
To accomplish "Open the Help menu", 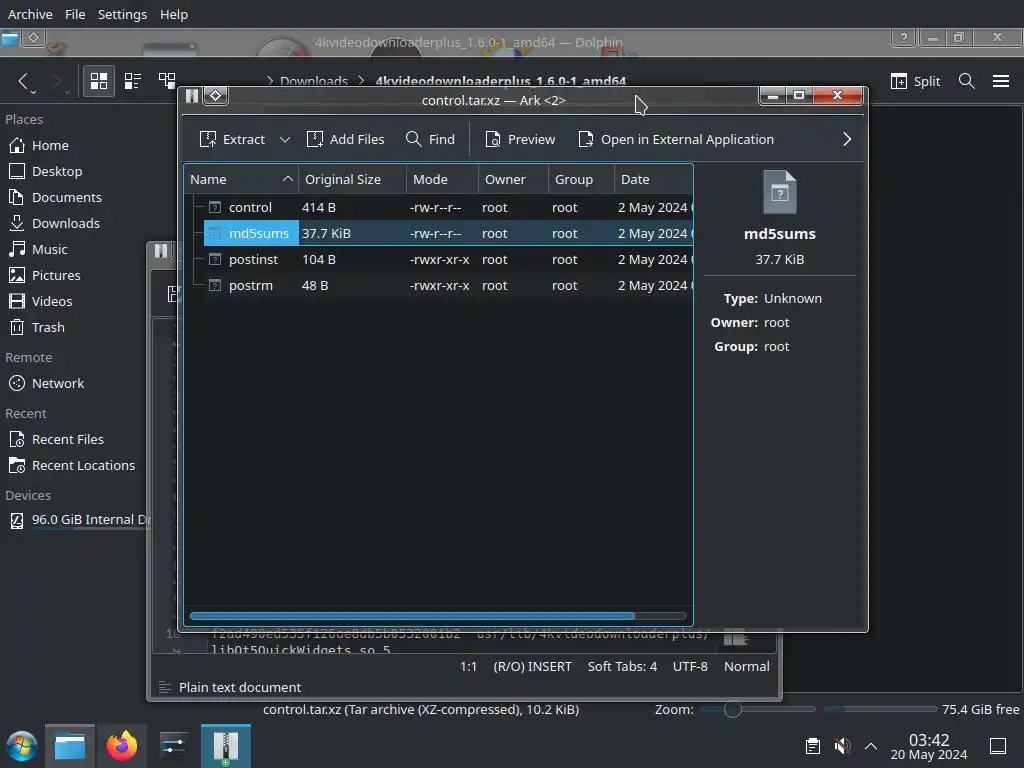I will click(174, 14).
